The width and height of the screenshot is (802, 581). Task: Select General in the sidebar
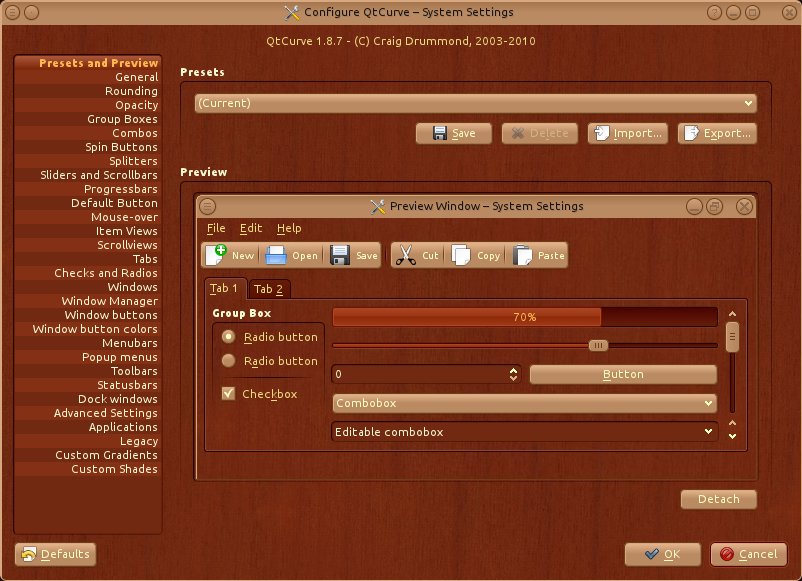tap(88, 77)
